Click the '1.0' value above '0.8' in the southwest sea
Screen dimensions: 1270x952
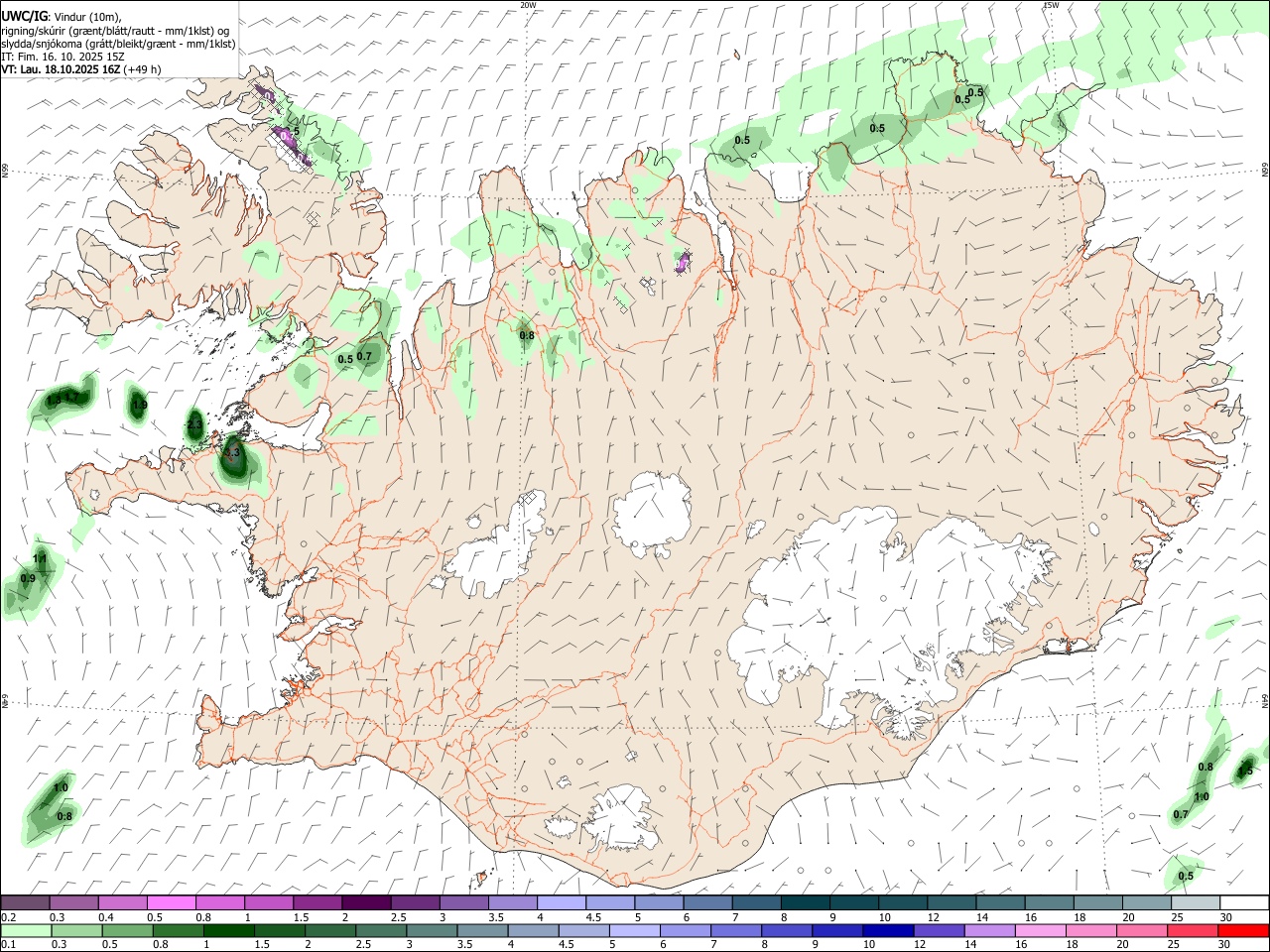pos(61,787)
